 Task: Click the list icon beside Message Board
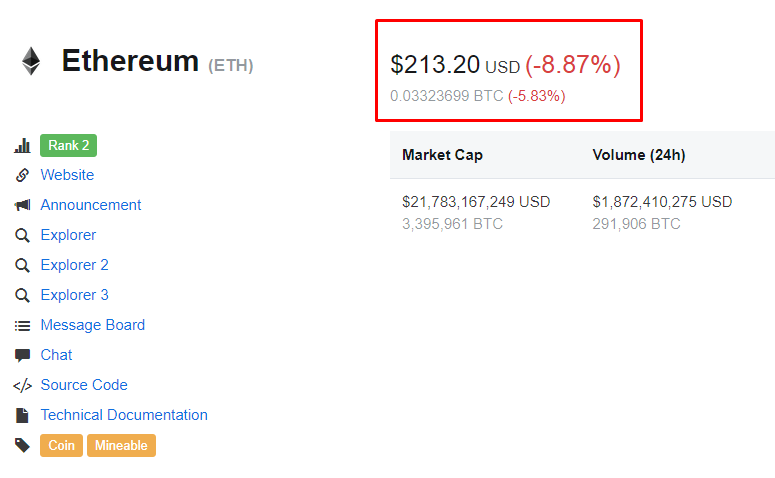click(22, 326)
